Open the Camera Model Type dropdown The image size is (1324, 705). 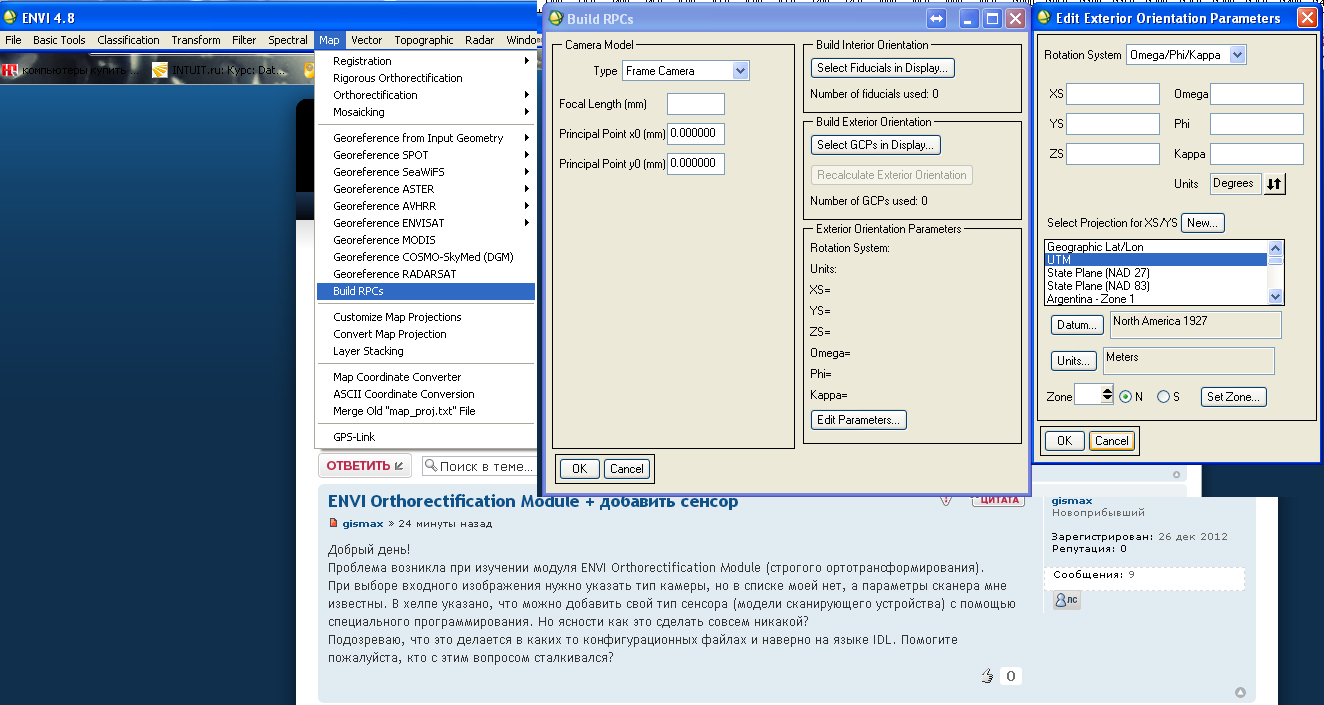(x=685, y=71)
